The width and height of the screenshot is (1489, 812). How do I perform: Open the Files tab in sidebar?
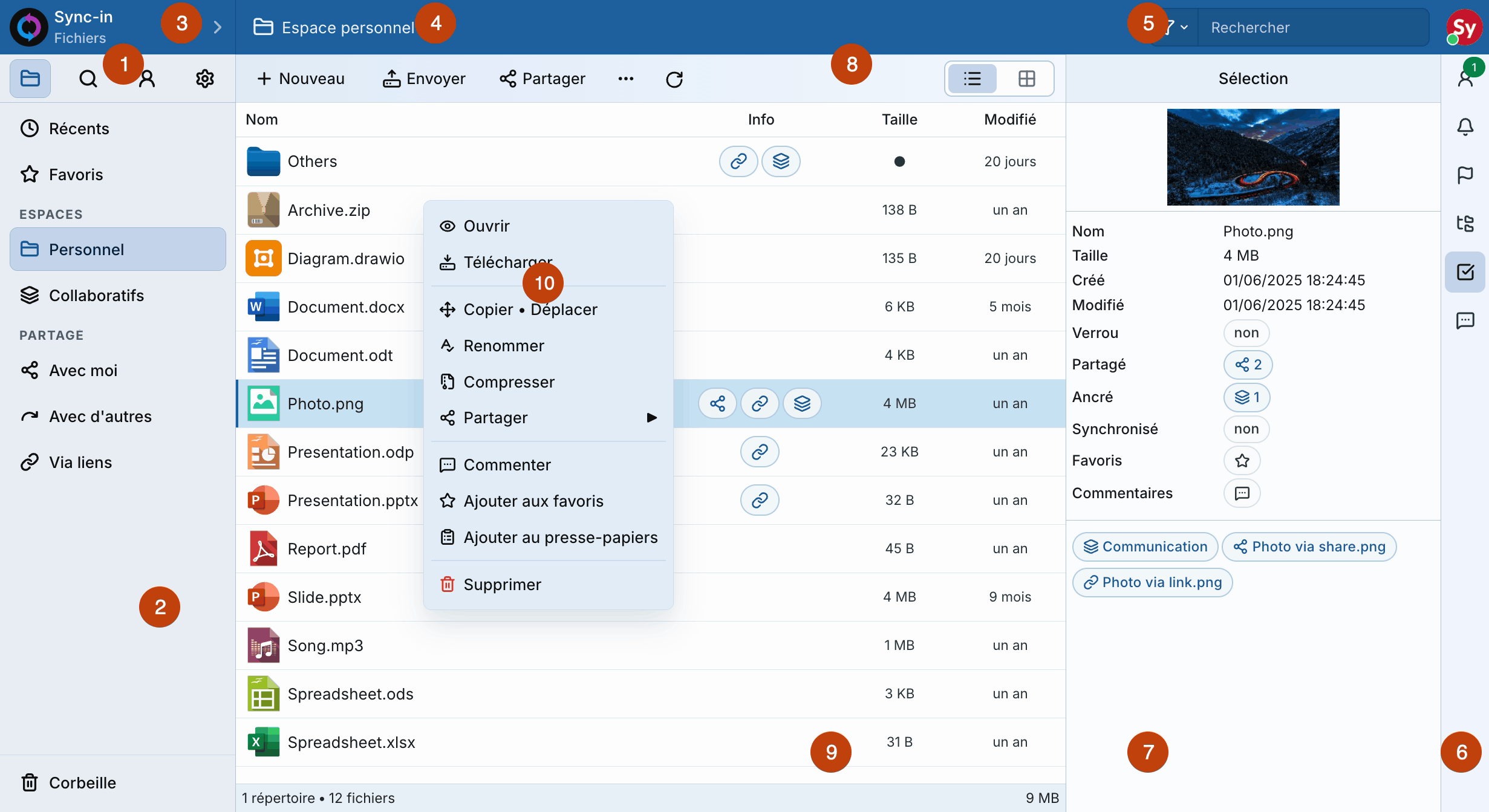30,79
